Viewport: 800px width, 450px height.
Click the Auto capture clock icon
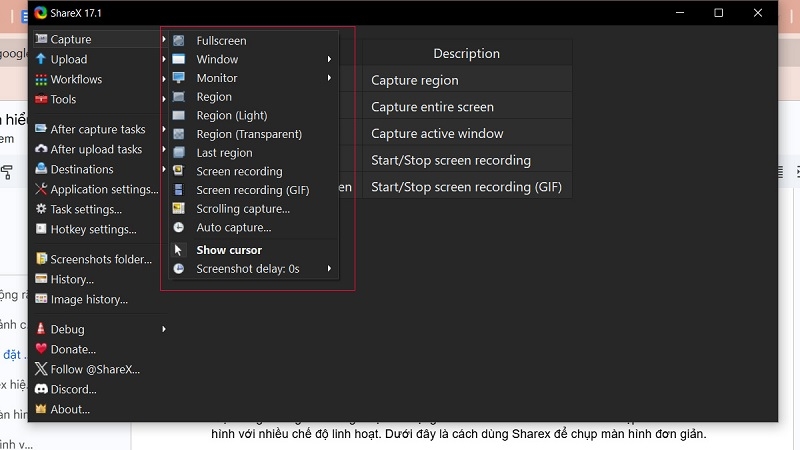[x=179, y=227]
